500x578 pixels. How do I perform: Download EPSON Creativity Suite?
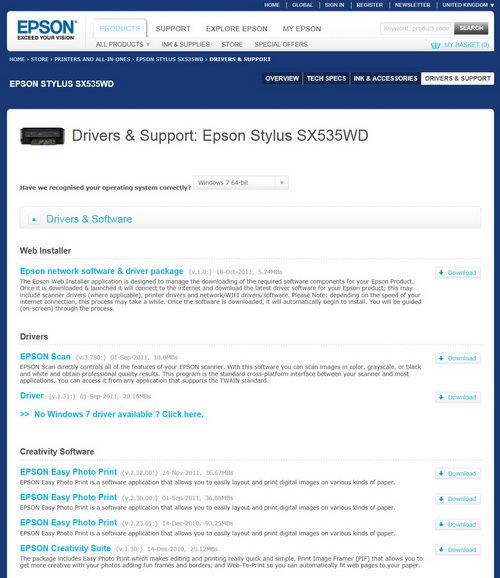pyautogui.click(x=458, y=550)
